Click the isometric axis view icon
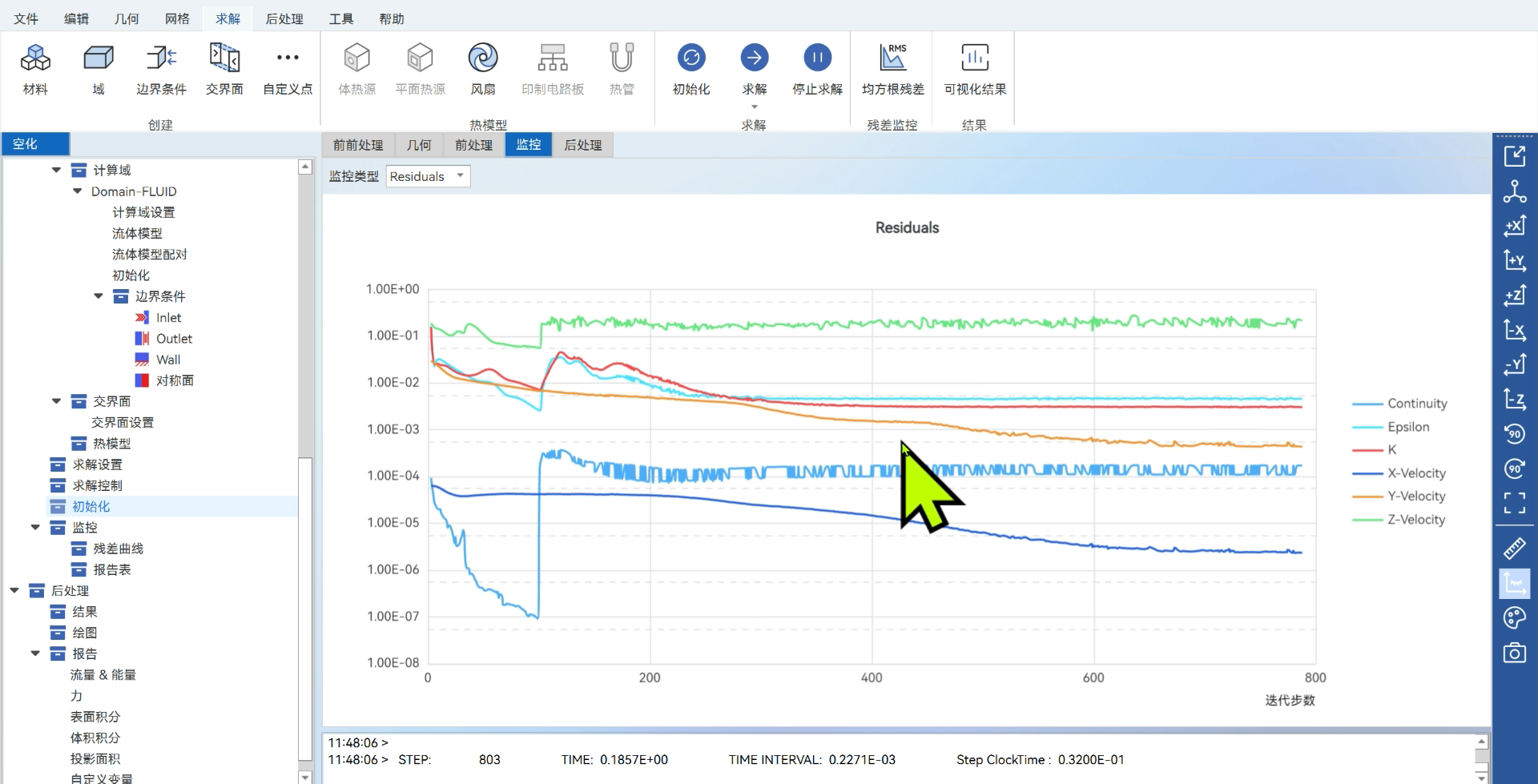Image resolution: width=1538 pixels, height=784 pixels. point(1514,191)
